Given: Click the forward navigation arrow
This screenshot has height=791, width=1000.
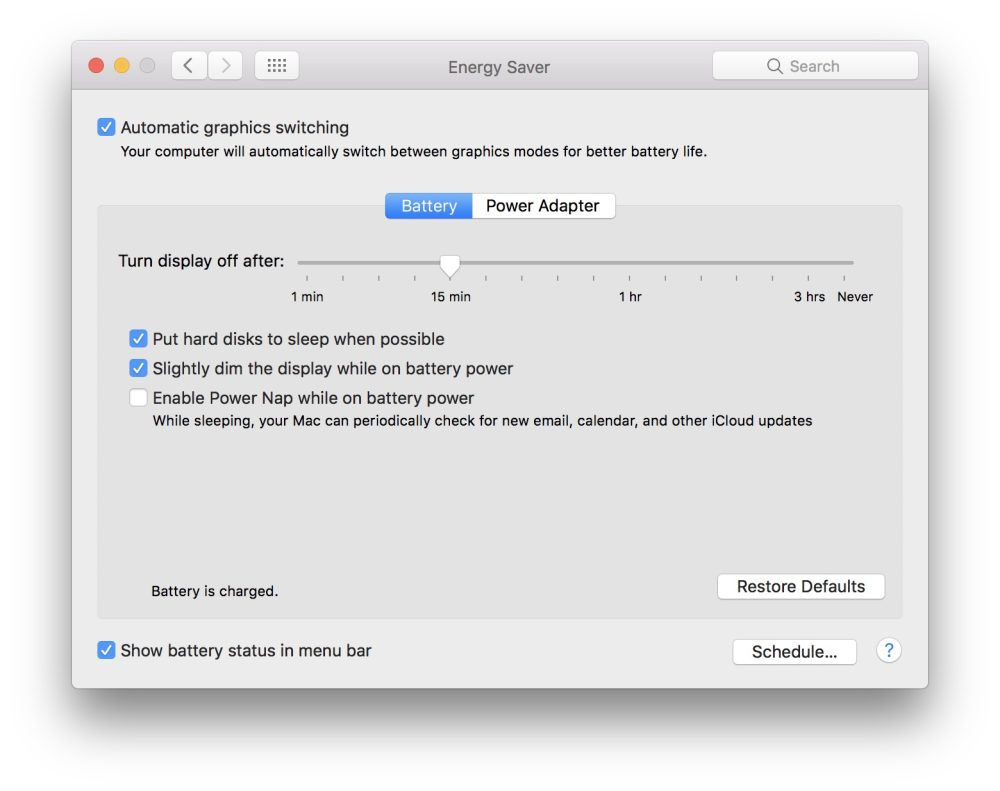Looking at the screenshot, I should tap(225, 65).
